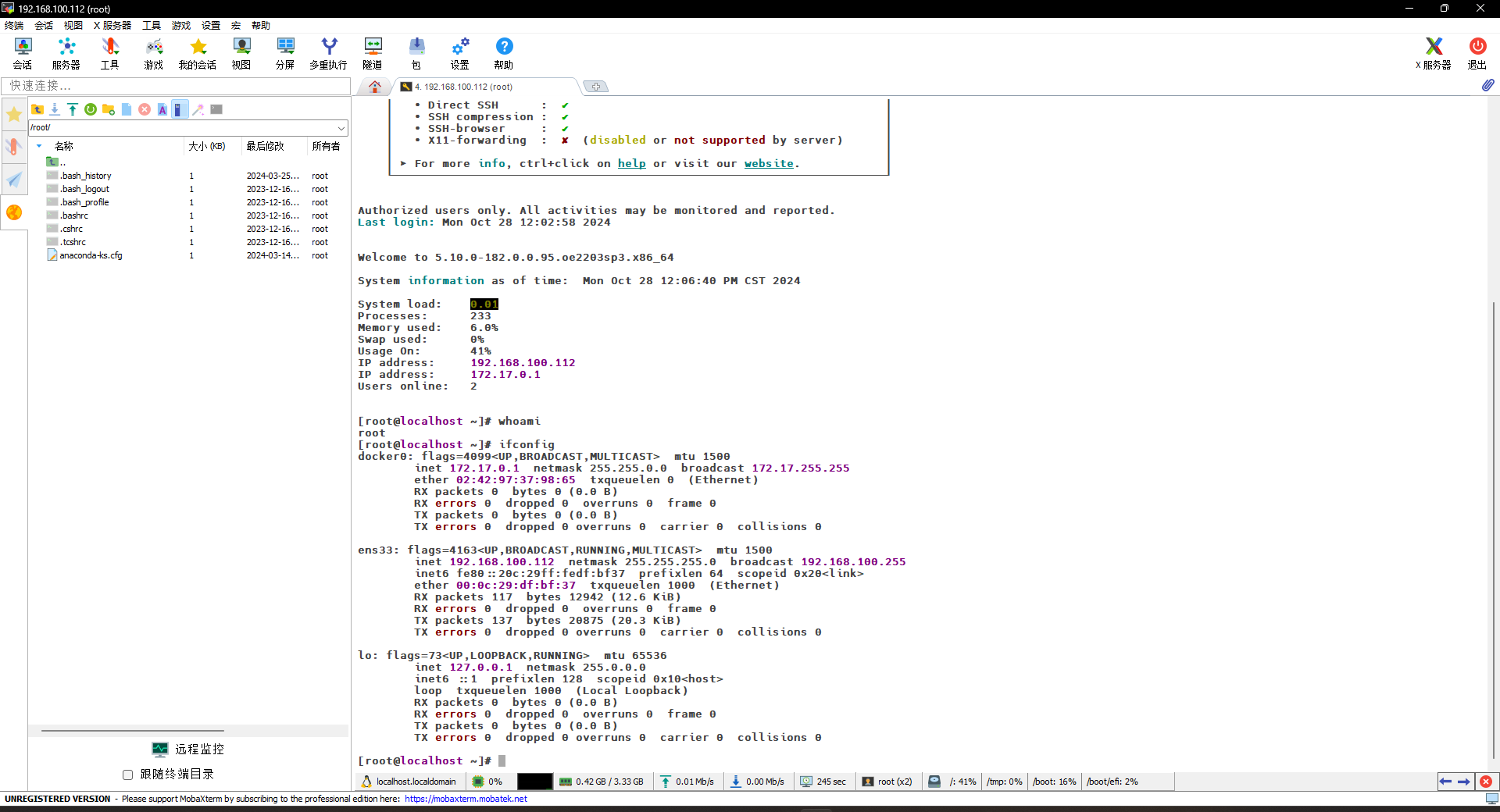Create a new folder in SFTP browser
The image size is (1500, 812).
coord(109,109)
